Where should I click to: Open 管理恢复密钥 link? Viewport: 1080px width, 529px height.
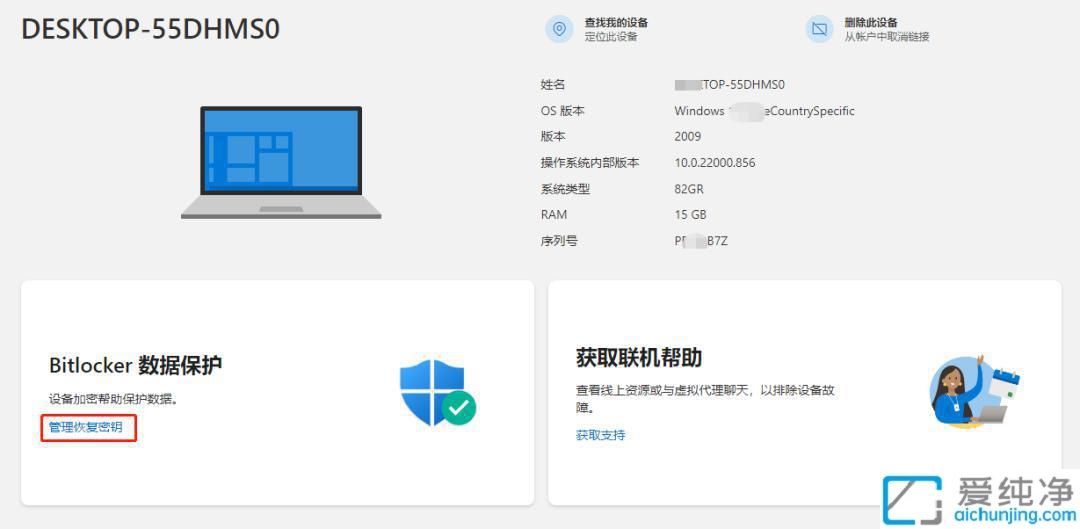(x=85, y=427)
